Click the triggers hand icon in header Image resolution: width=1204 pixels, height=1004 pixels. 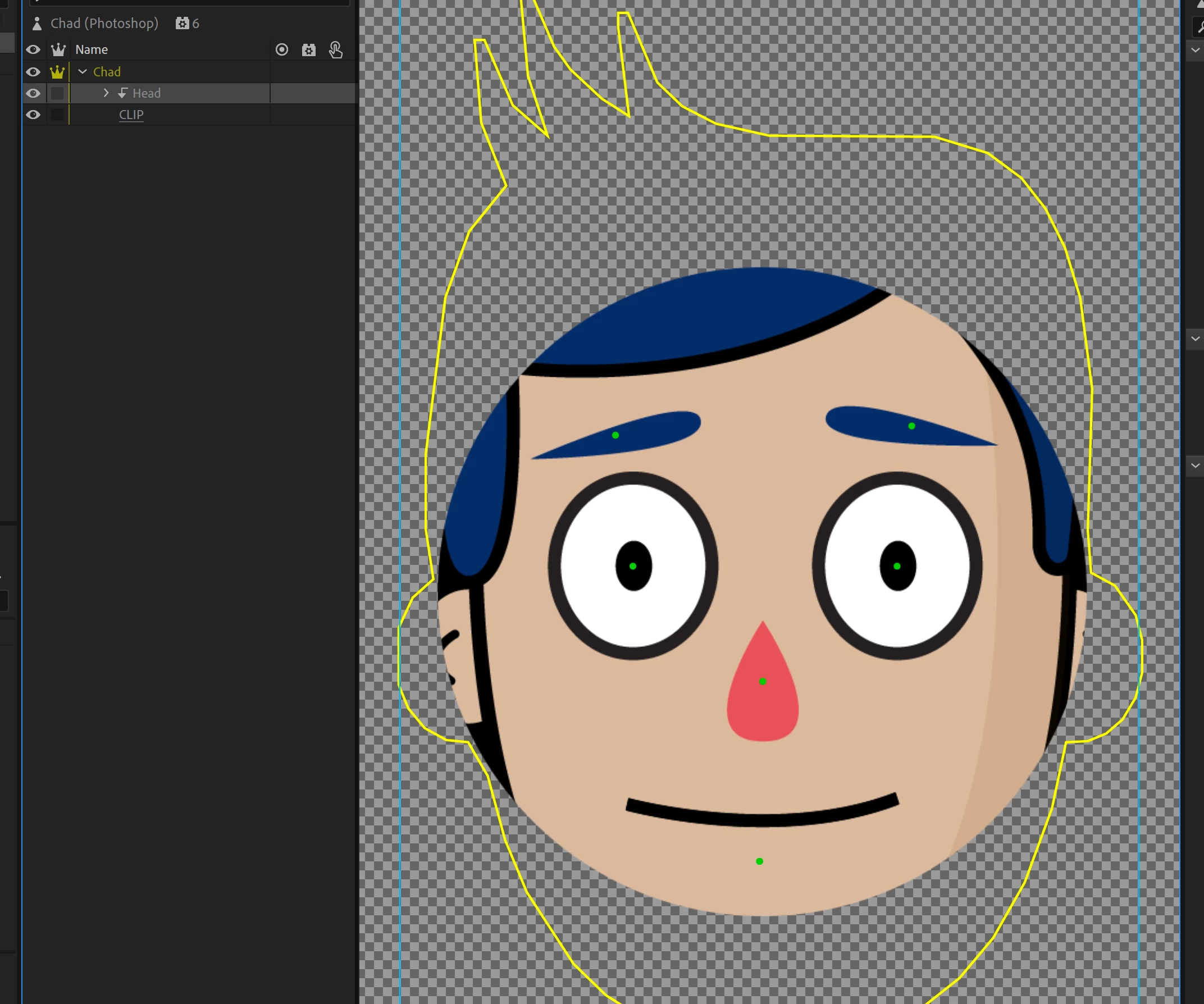tap(336, 50)
